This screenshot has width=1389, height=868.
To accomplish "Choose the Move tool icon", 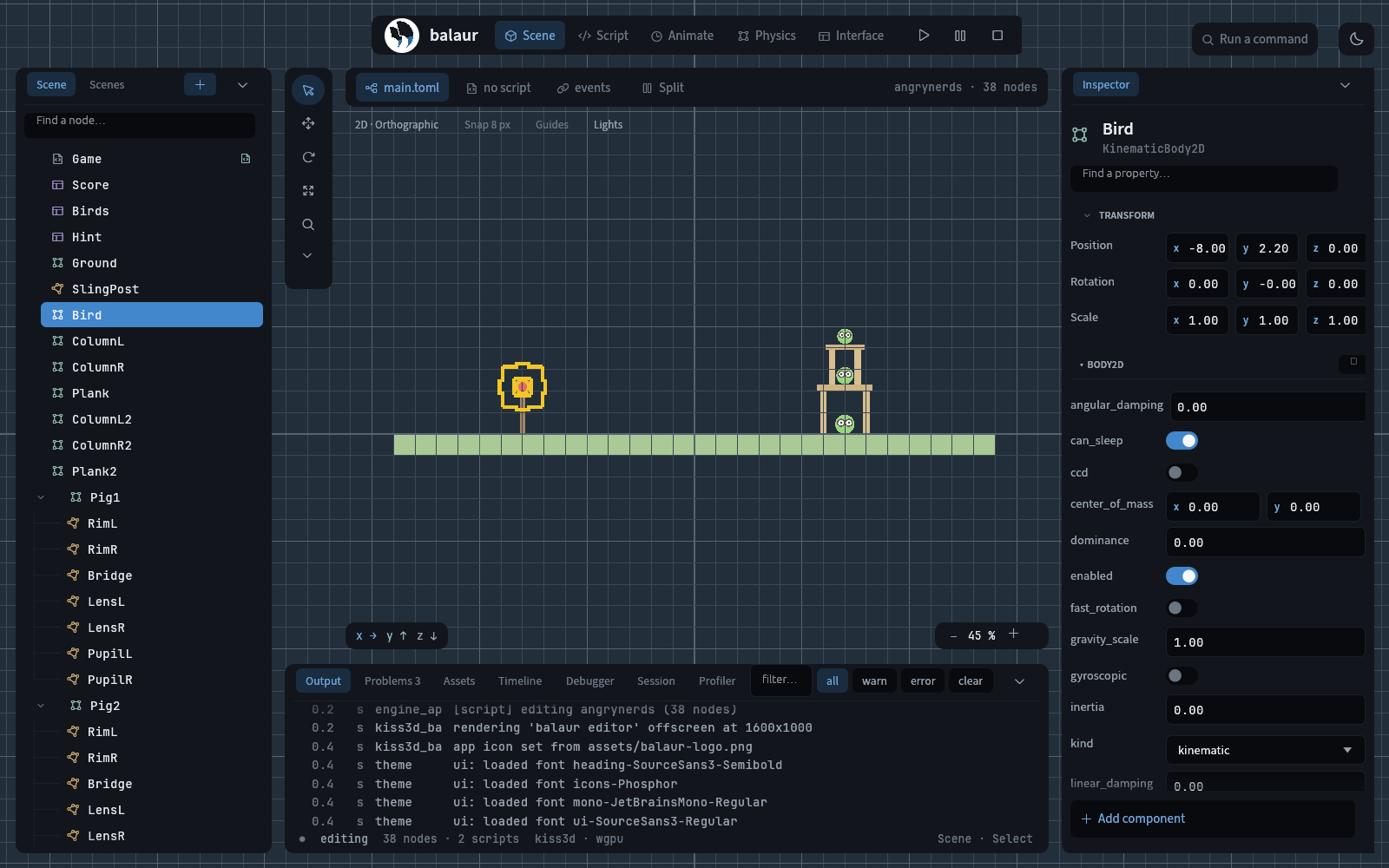I will click(308, 123).
